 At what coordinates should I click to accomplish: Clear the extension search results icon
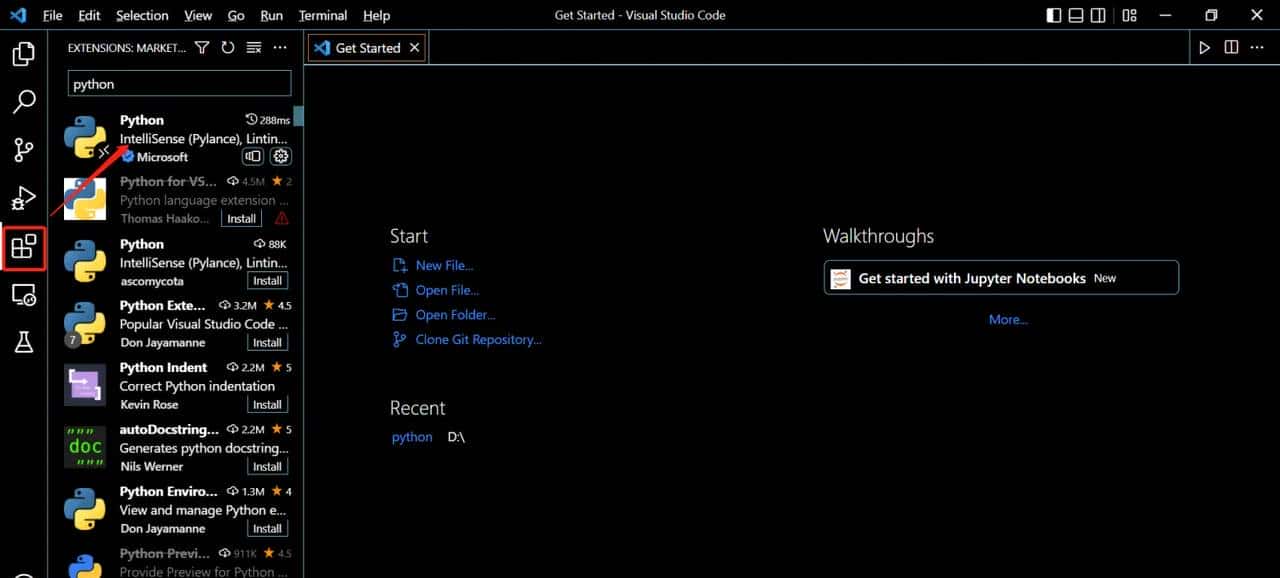point(253,47)
